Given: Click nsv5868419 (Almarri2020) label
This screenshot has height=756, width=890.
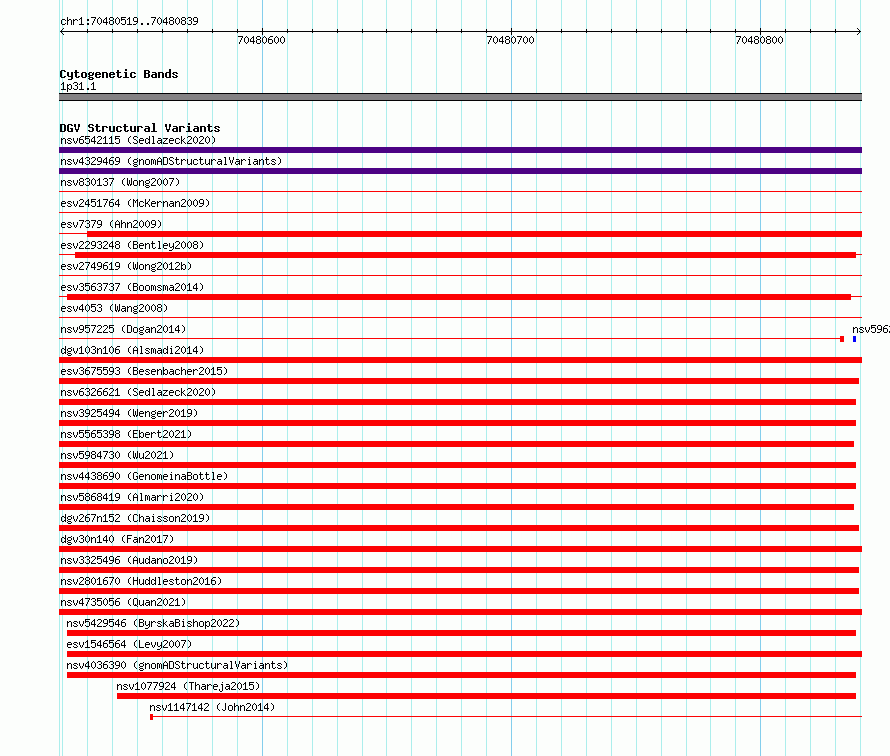Looking at the screenshot, I should (x=132, y=497).
